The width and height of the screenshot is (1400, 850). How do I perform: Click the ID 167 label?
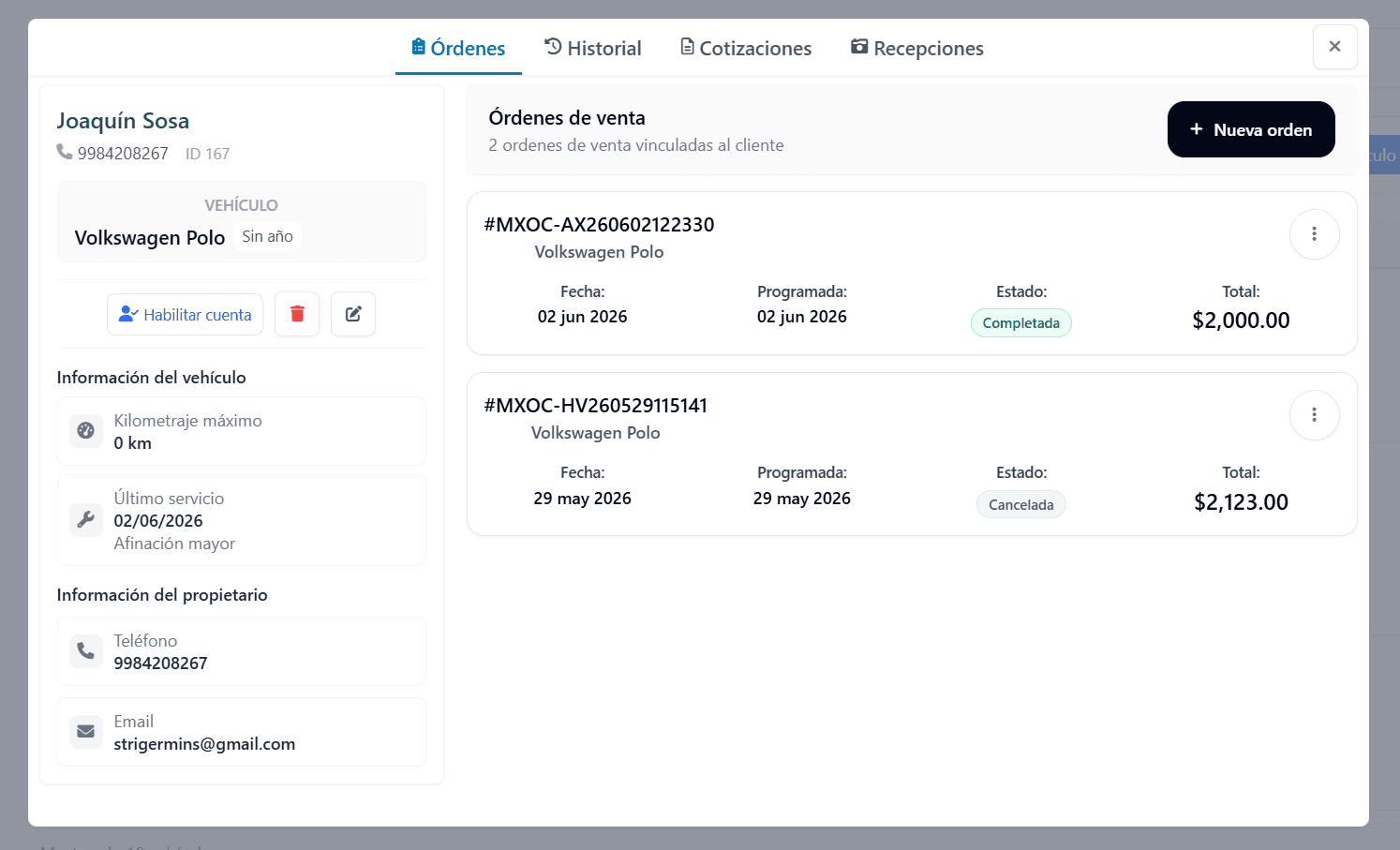[207, 154]
